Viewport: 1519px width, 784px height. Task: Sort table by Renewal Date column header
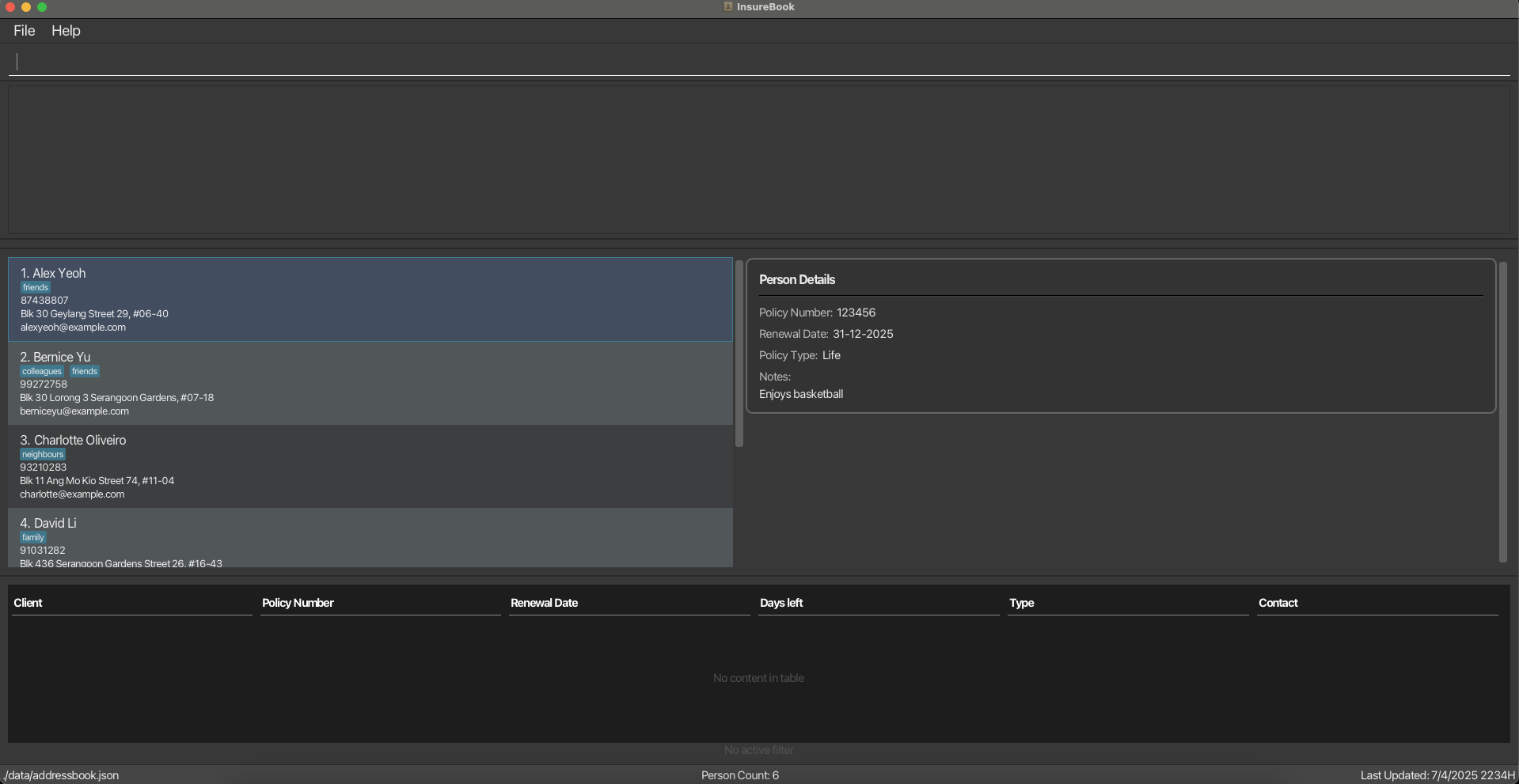click(x=629, y=603)
